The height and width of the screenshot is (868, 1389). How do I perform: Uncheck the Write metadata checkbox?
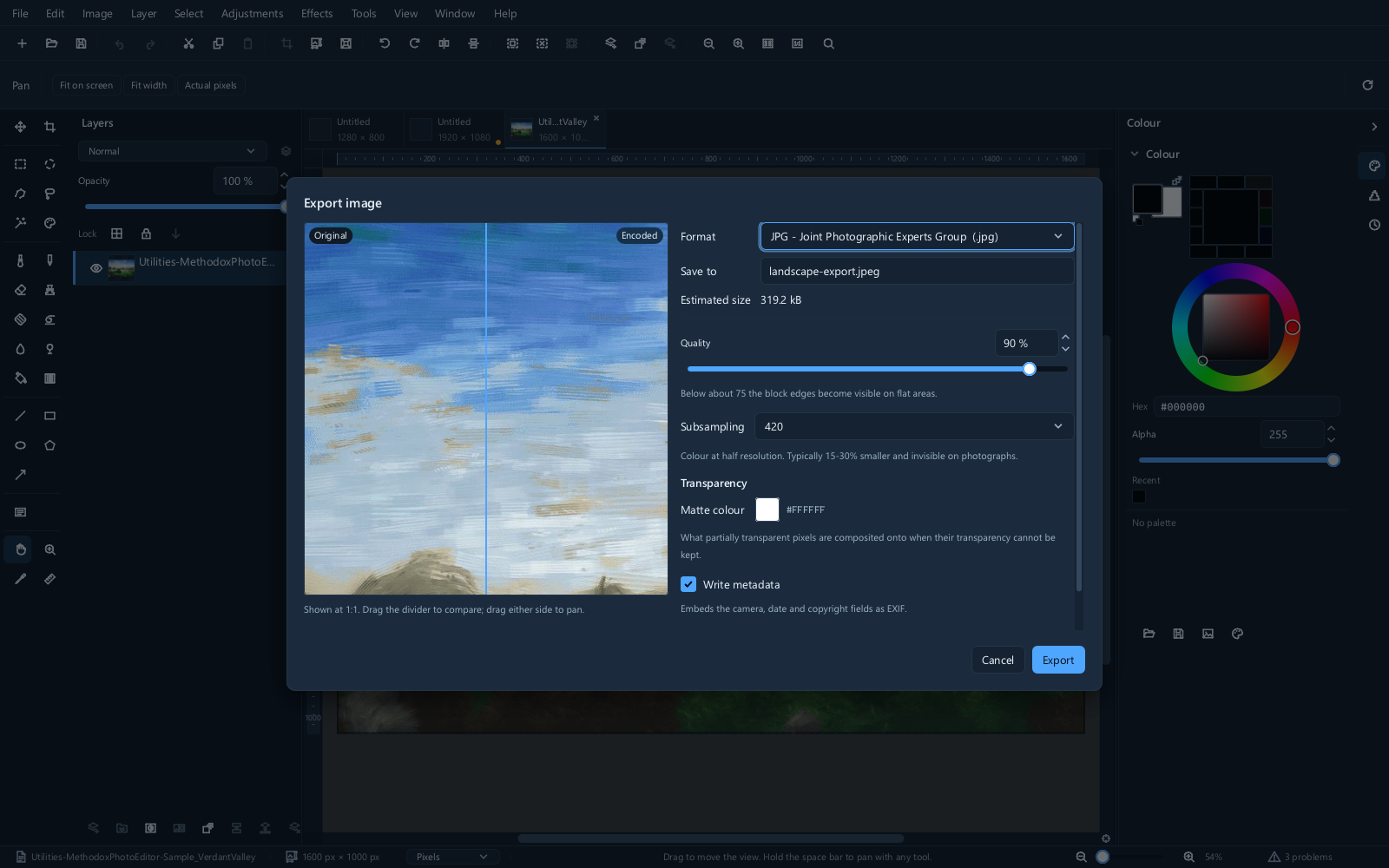pyautogui.click(x=688, y=584)
